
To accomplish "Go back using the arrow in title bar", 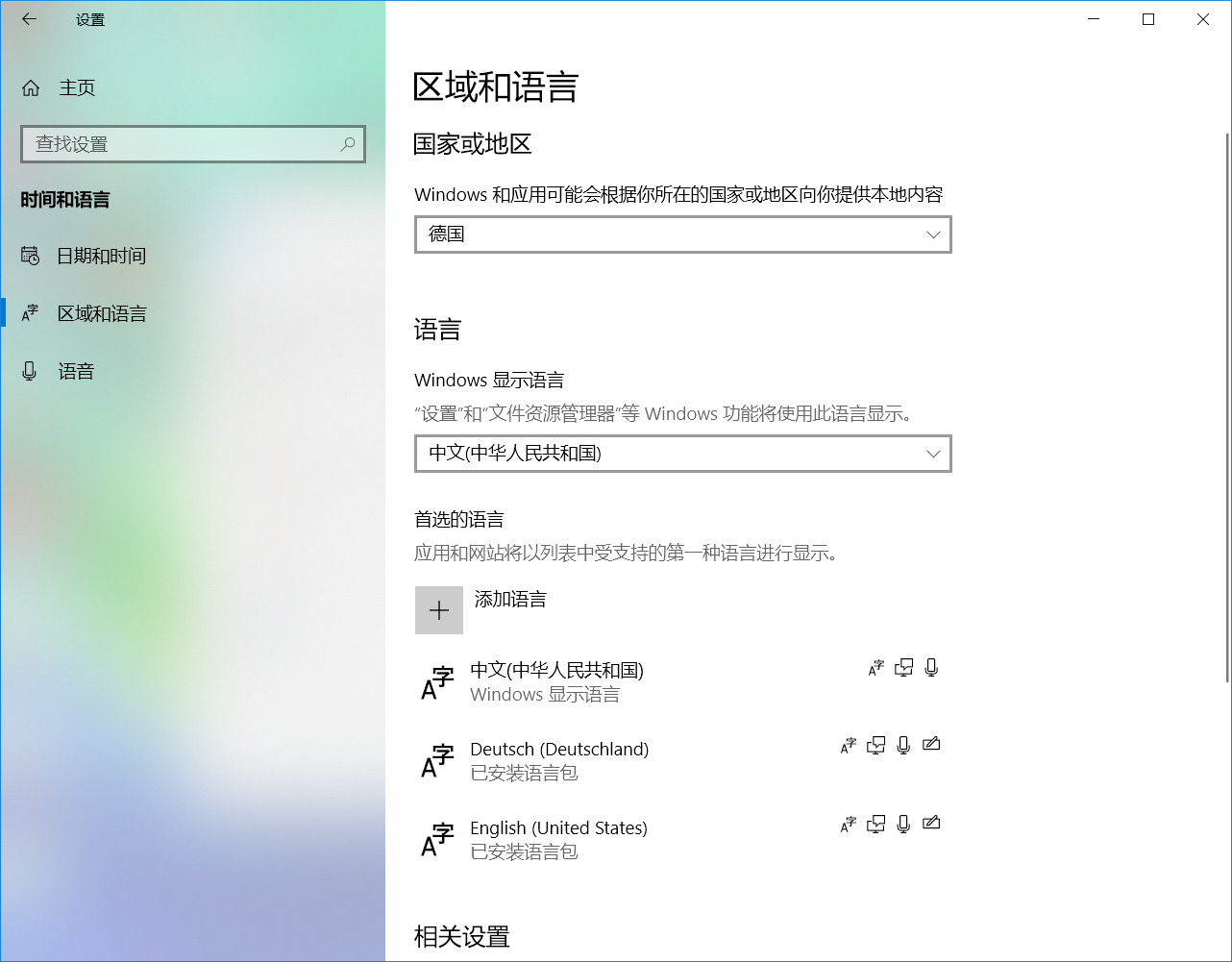I will coord(29,19).
